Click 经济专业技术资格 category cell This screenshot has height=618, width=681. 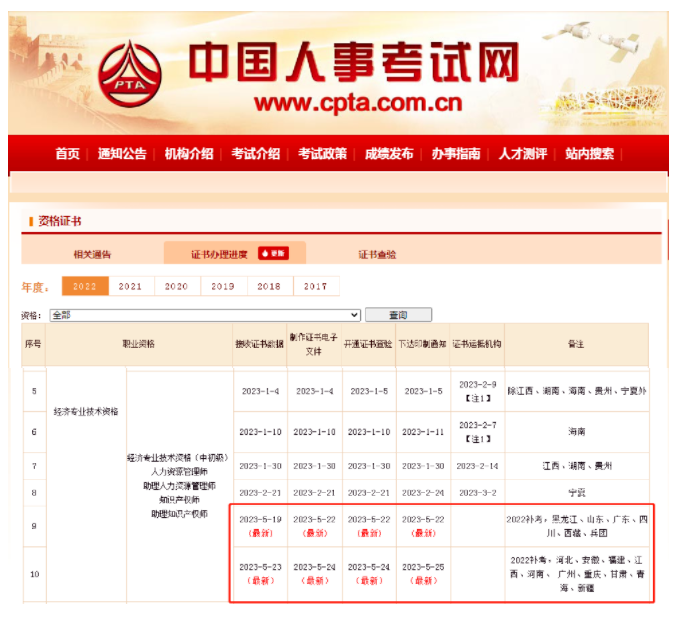click(x=86, y=411)
